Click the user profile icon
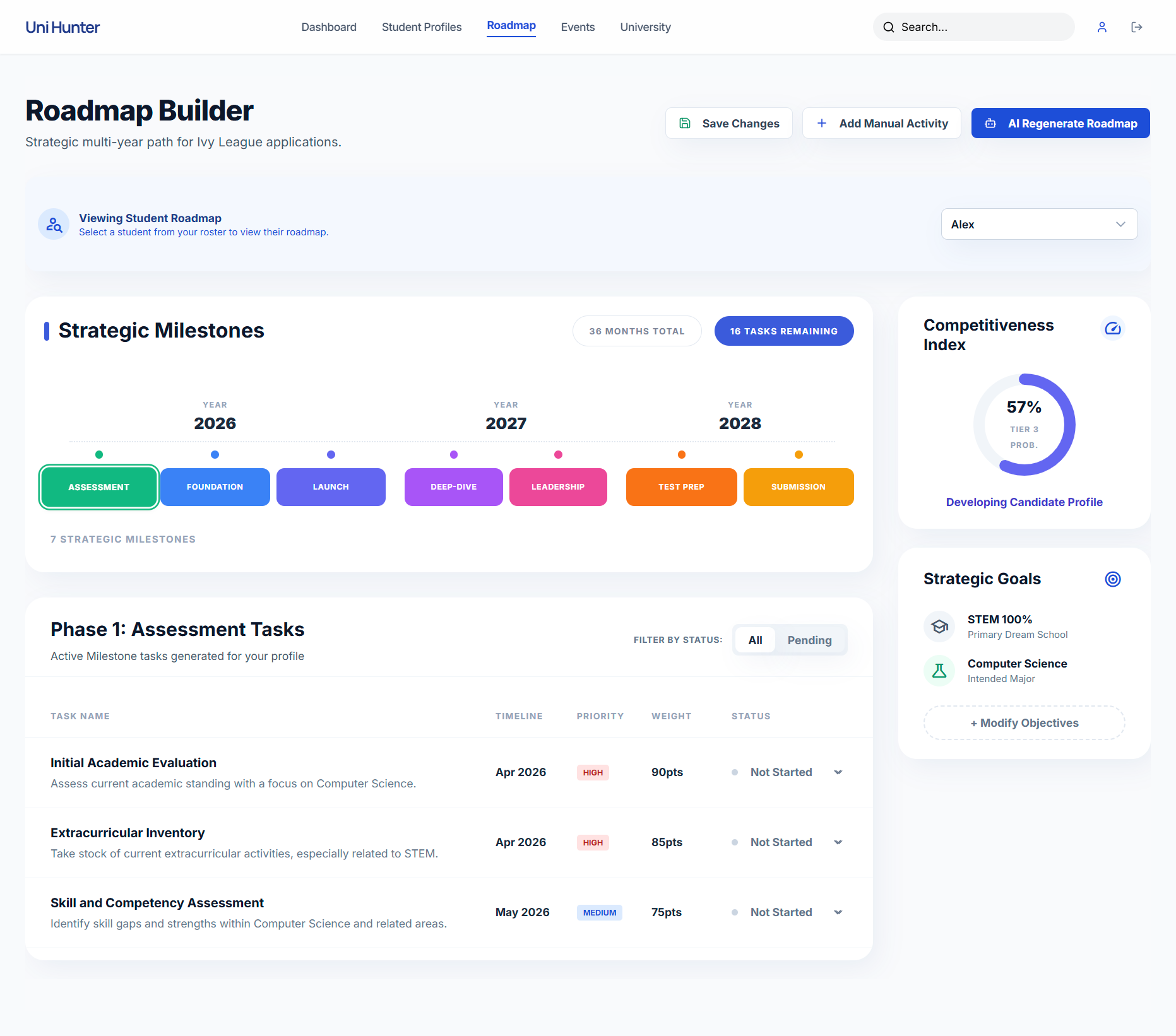This screenshot has height=1036, width=1176. click(1102, 27)
